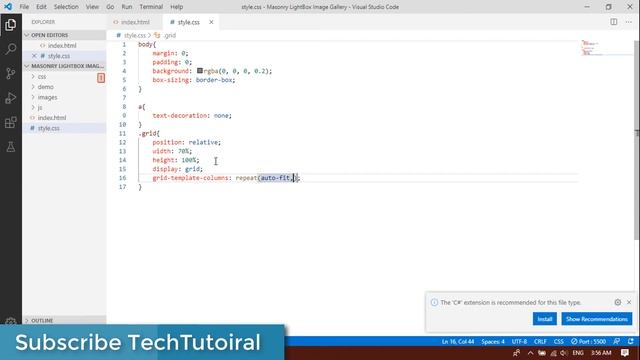Click style.css breadcrumb item
The image size is (640, 360).
[134, 36]
